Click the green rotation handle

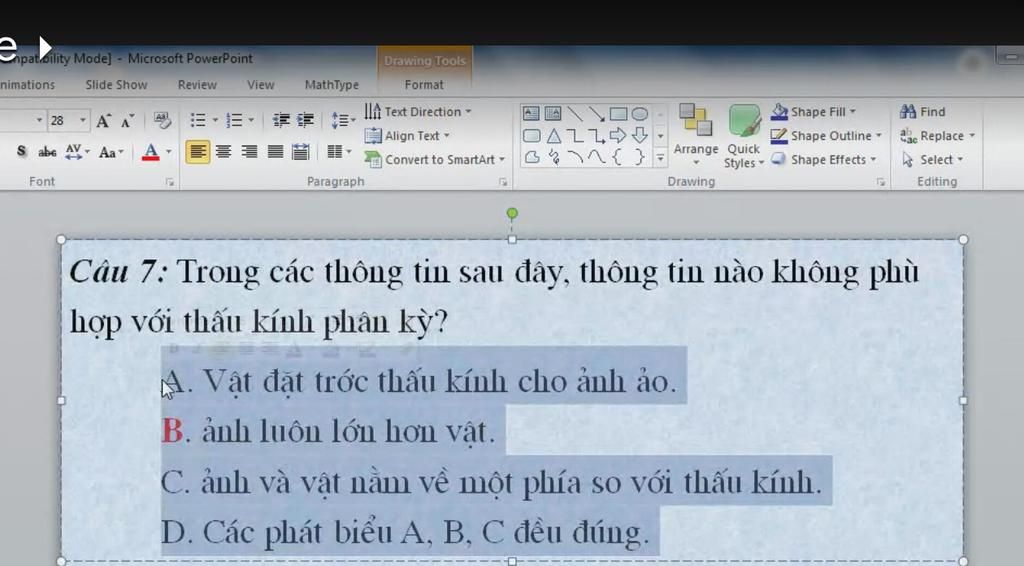[x=512, y=213]
